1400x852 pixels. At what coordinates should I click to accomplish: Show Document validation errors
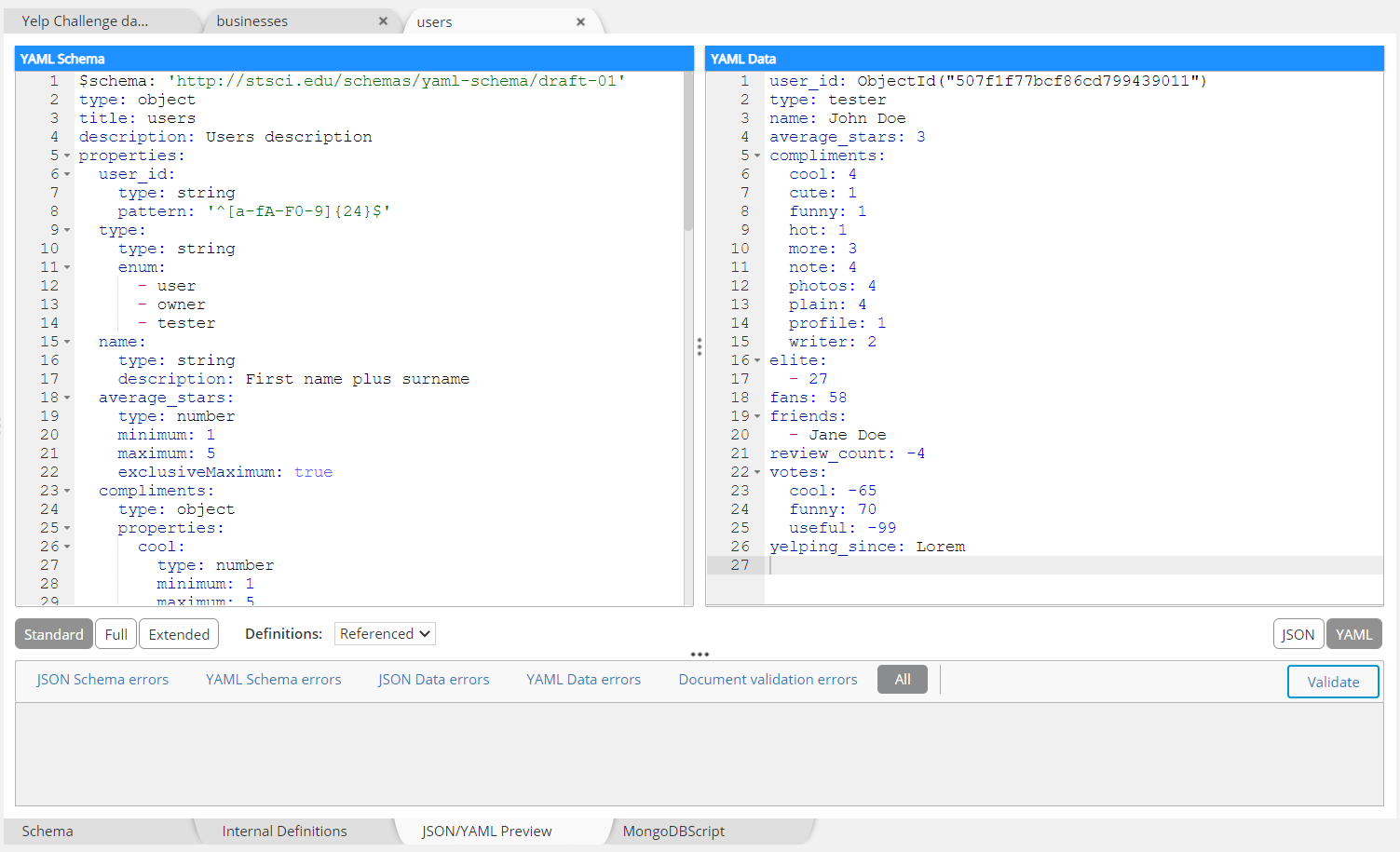coord(768,680)
